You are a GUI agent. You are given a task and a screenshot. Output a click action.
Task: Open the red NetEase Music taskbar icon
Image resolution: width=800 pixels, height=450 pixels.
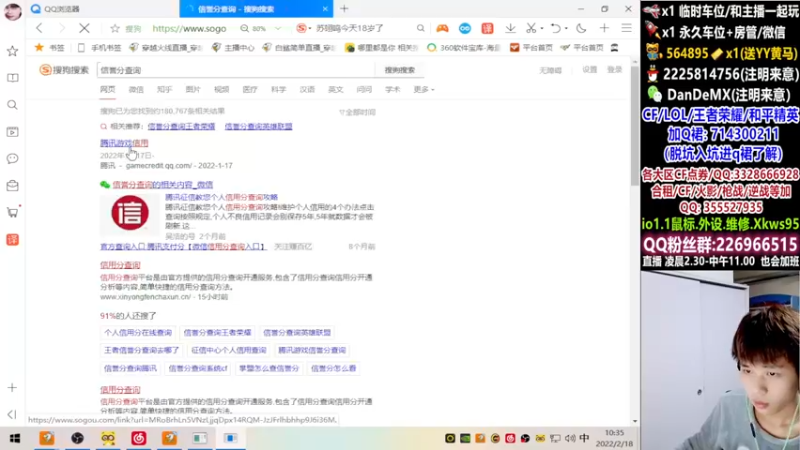[x=139, y=438]
